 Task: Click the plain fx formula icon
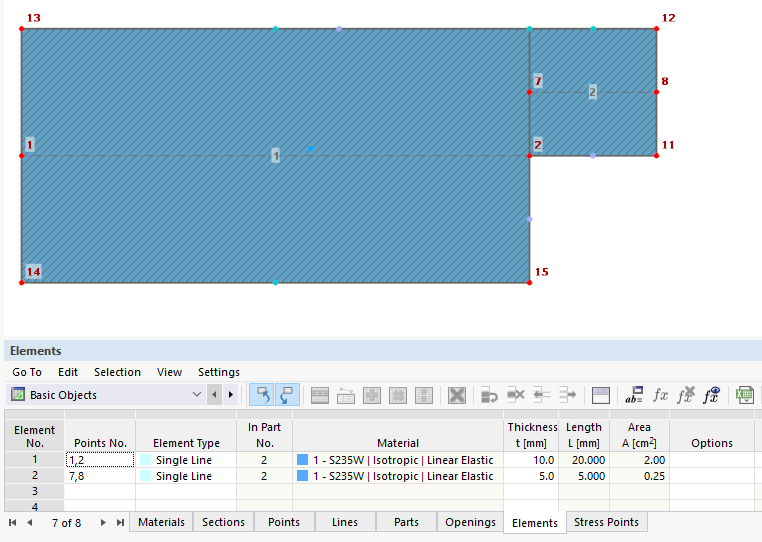(660, 395)
